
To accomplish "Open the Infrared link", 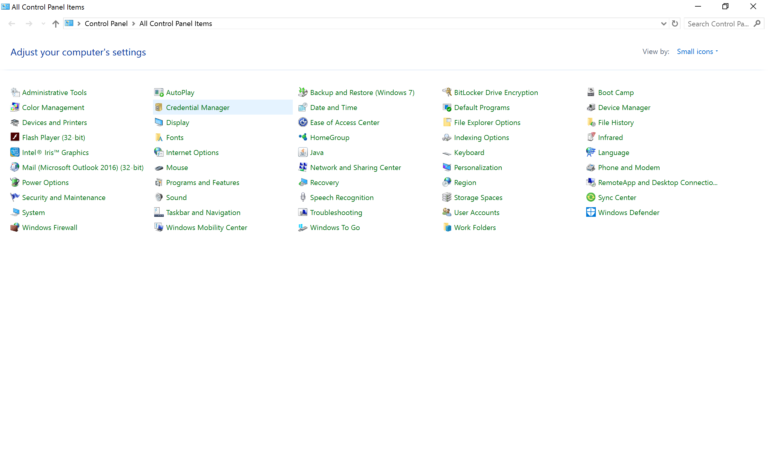I will [x=610, y=138].
